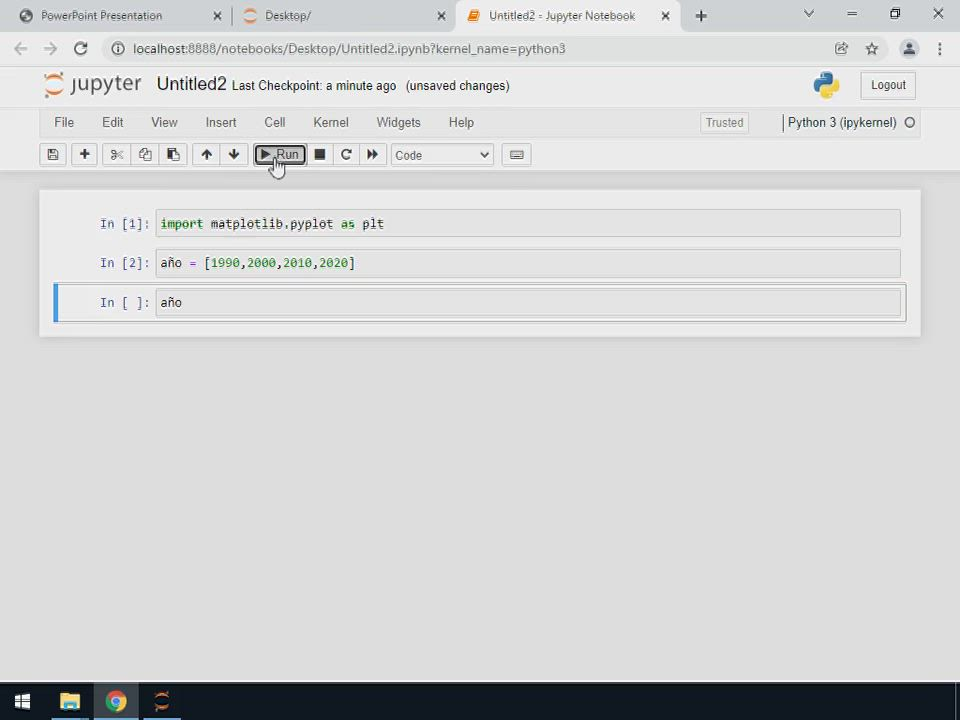Restart kernel and run all cells icon
Viewport: 960px width, 720px height.
(x=372, y=155)
